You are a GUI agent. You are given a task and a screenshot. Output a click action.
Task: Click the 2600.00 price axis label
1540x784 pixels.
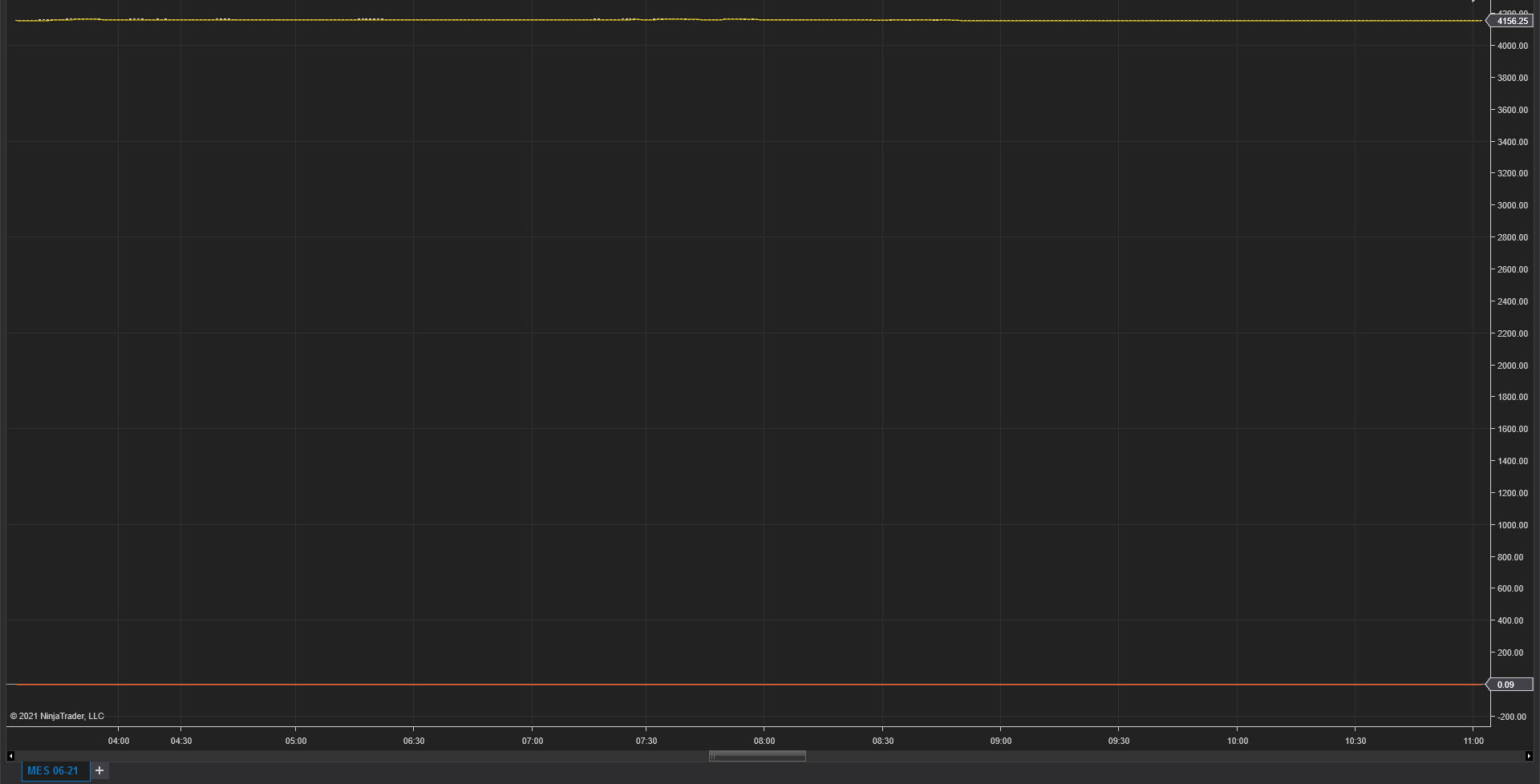tap(1512, 269)
